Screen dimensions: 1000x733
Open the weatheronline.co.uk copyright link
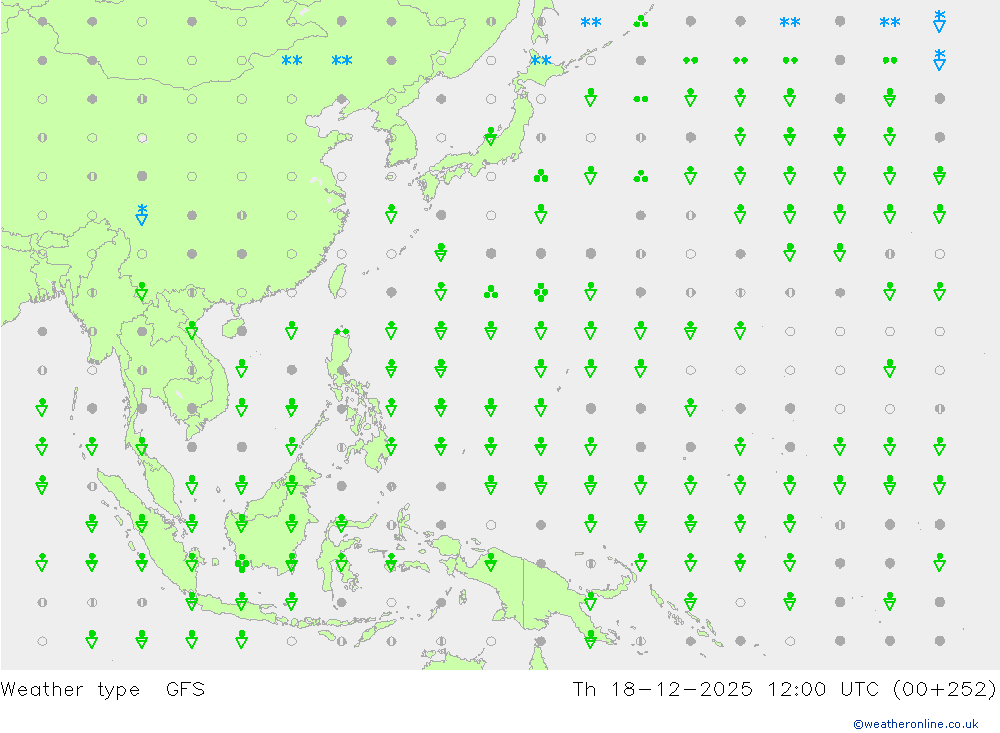[915, 724]
